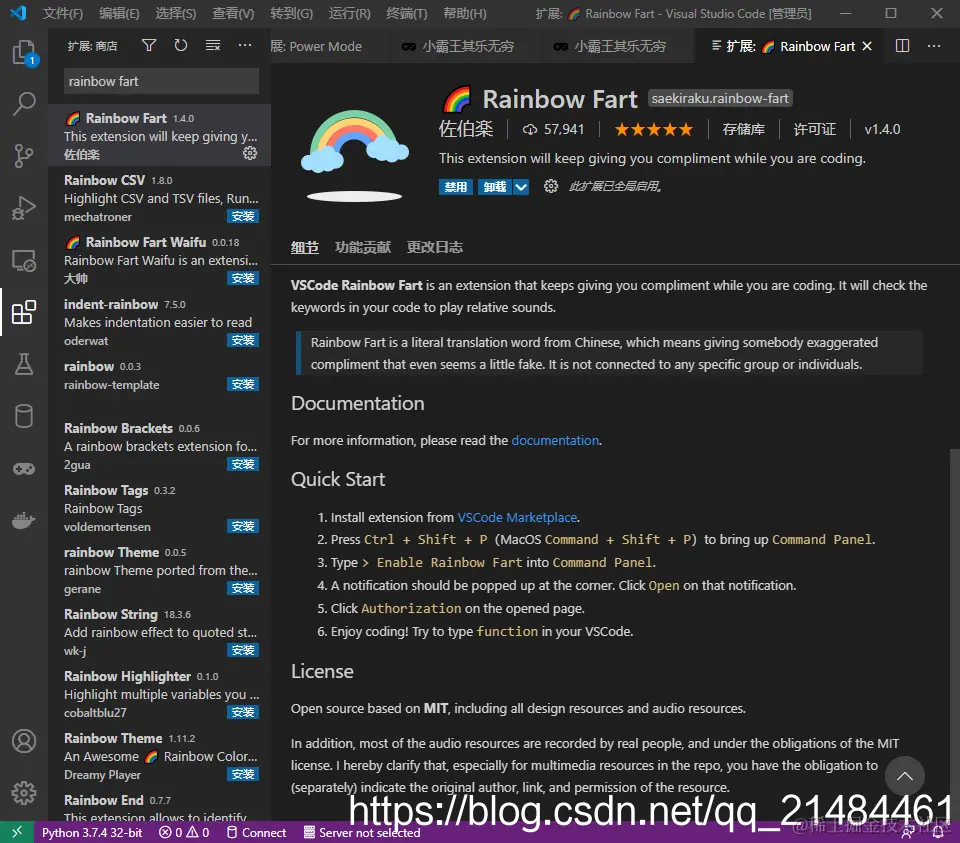
Task: Open the Docker view in the activity bar
Action: click(x=24, y=521)
